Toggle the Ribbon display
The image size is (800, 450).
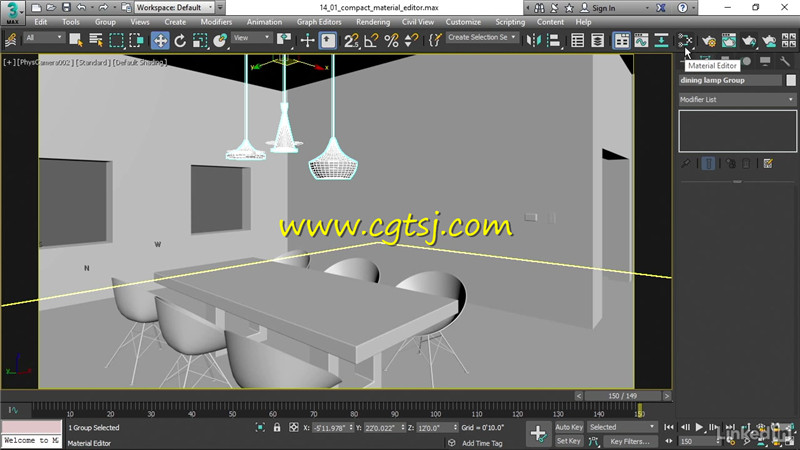tap(621, 40)
